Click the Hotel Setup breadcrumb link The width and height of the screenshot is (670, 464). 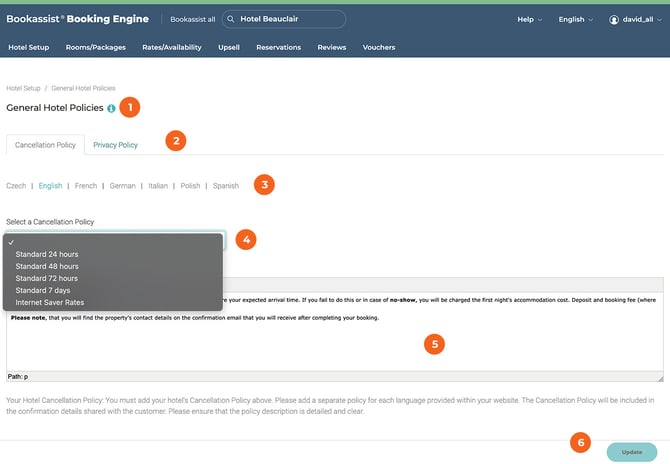pyautogui.click(x=22, y=88)
